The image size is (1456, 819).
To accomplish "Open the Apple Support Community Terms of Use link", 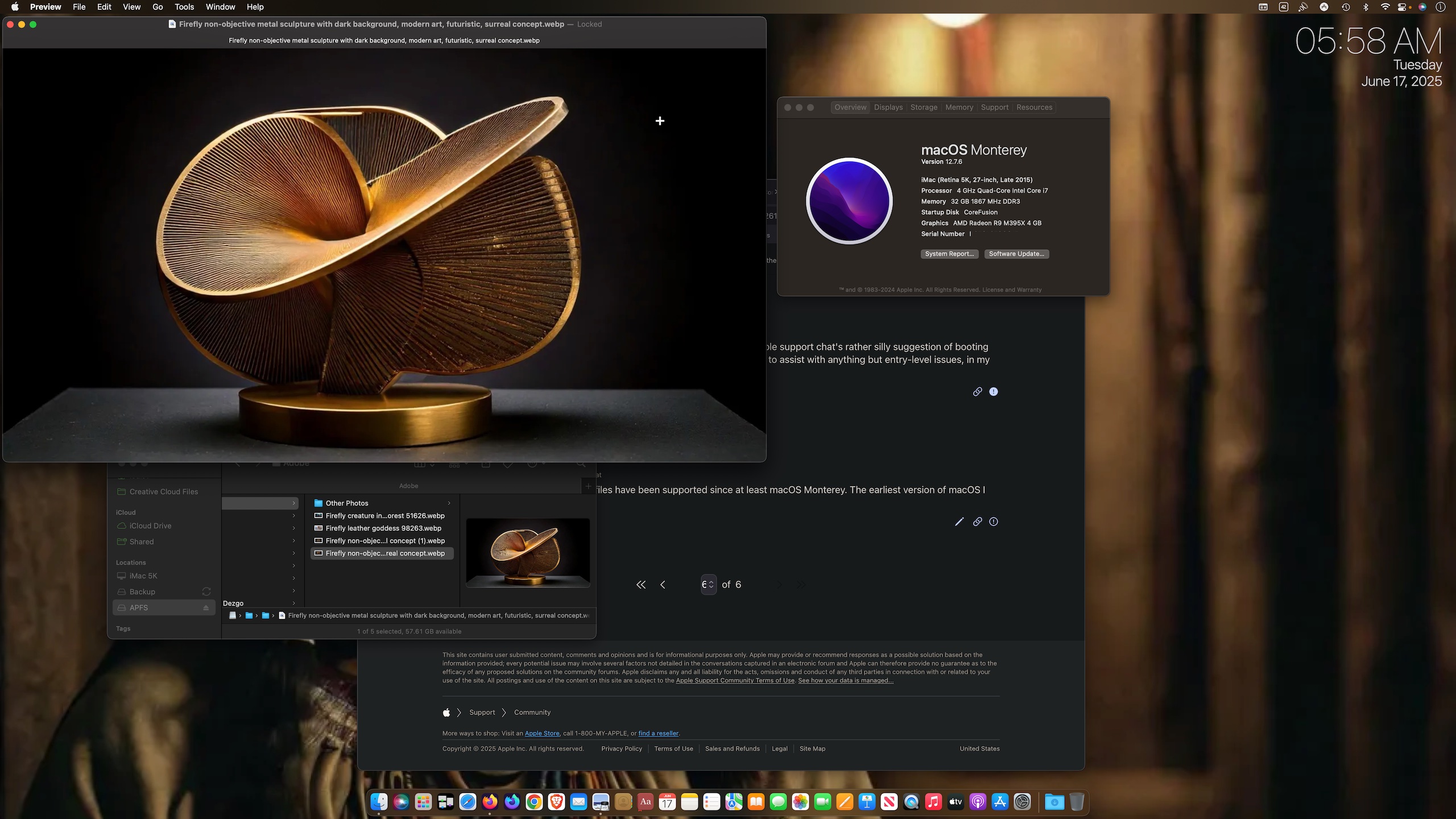I will pos(735,681).
